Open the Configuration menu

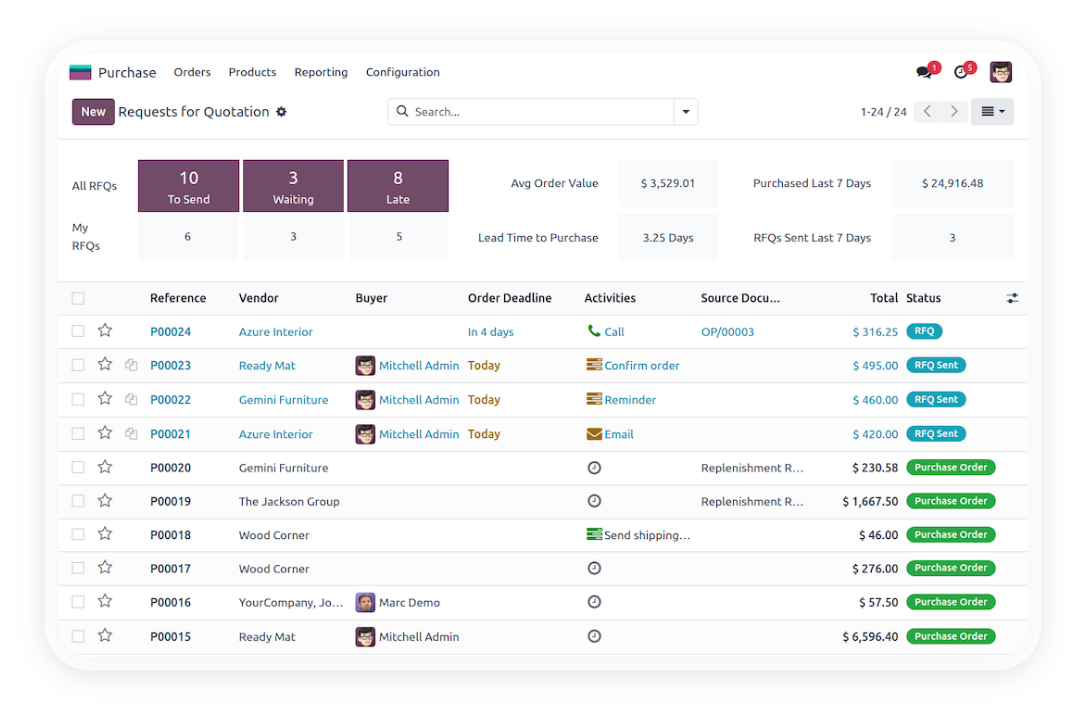pos(402,72)
